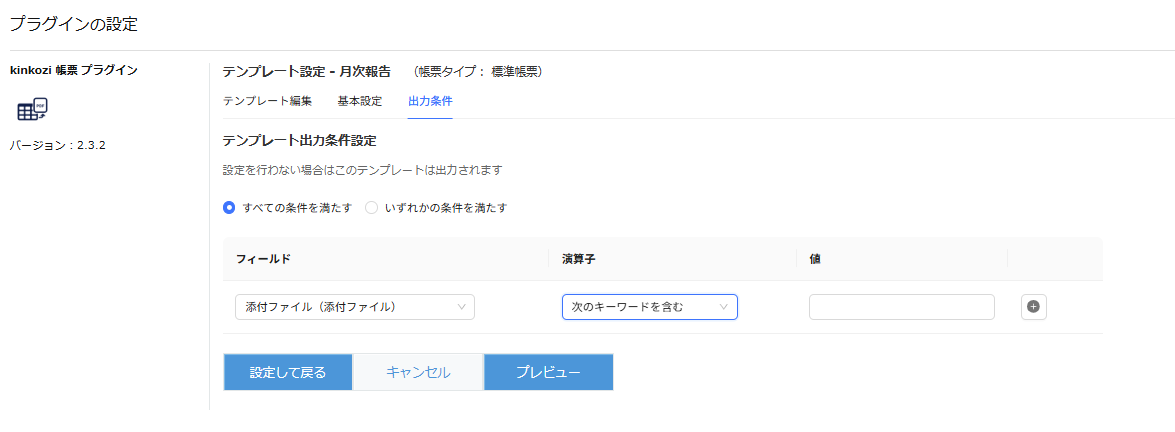Click the フィールド column header
Viewport: 1175px width, 432px height.
coord(264,259)
